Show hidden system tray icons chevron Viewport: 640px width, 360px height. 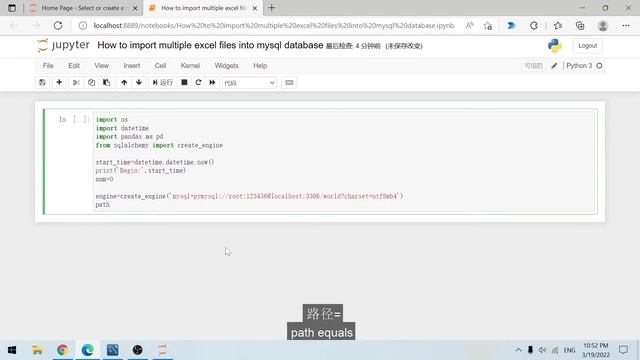coord(518,350)
